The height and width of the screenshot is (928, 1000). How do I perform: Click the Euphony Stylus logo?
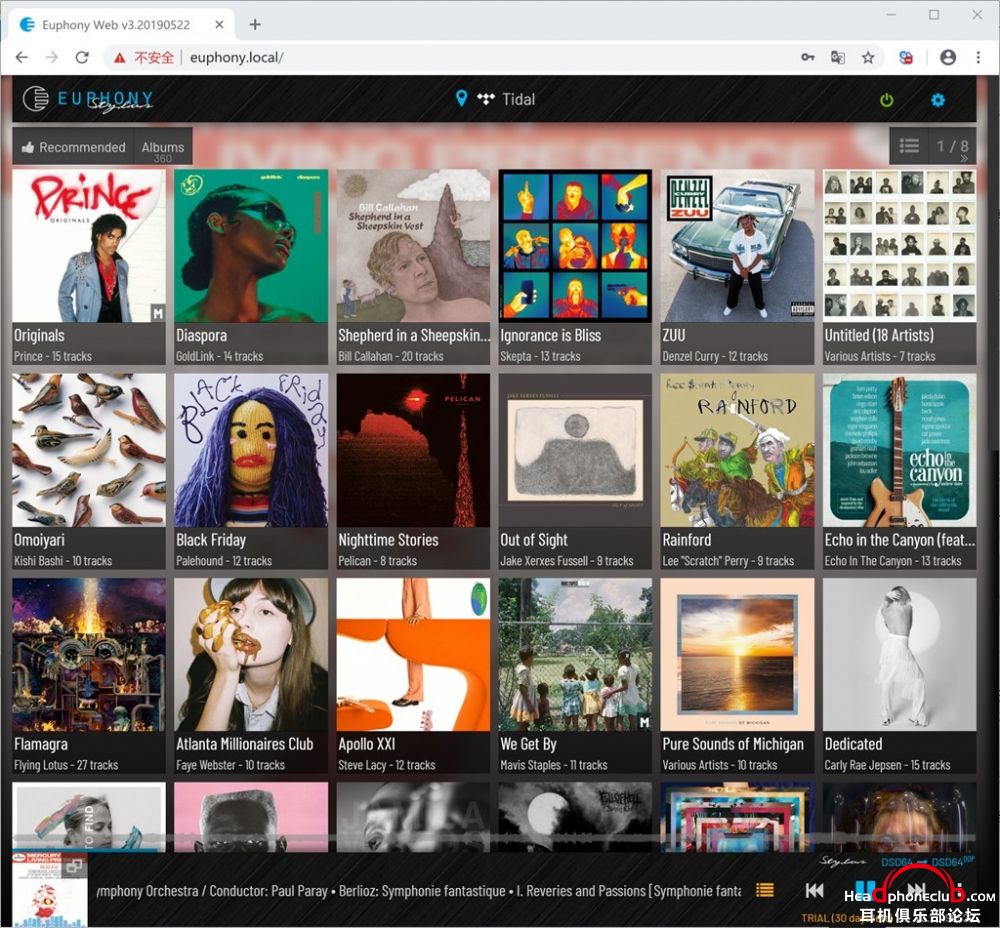89,99
